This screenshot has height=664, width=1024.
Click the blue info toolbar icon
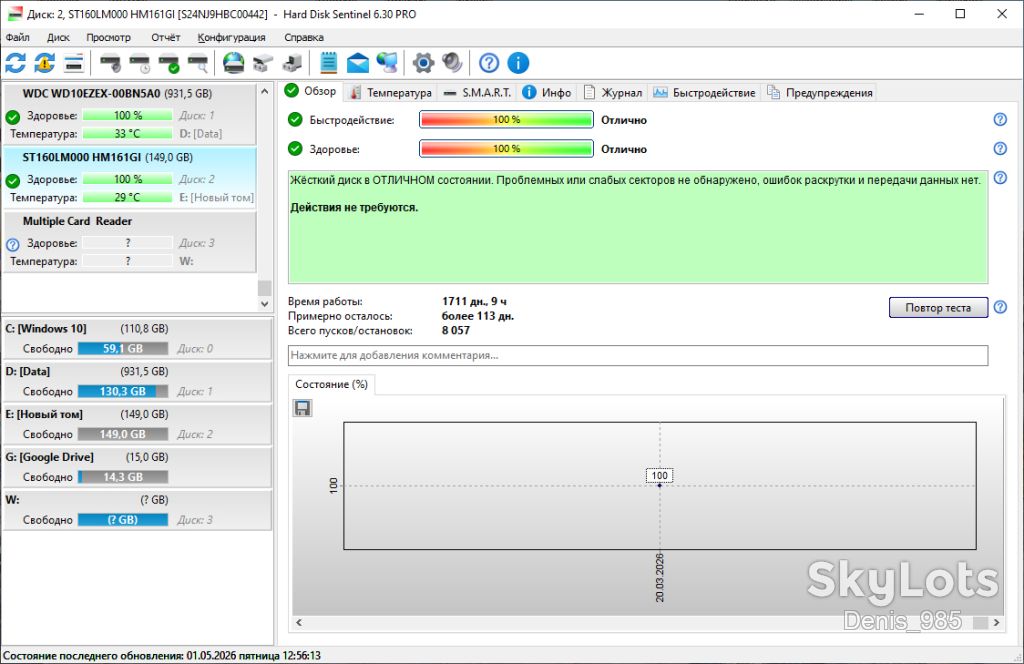tap(518, 63)
